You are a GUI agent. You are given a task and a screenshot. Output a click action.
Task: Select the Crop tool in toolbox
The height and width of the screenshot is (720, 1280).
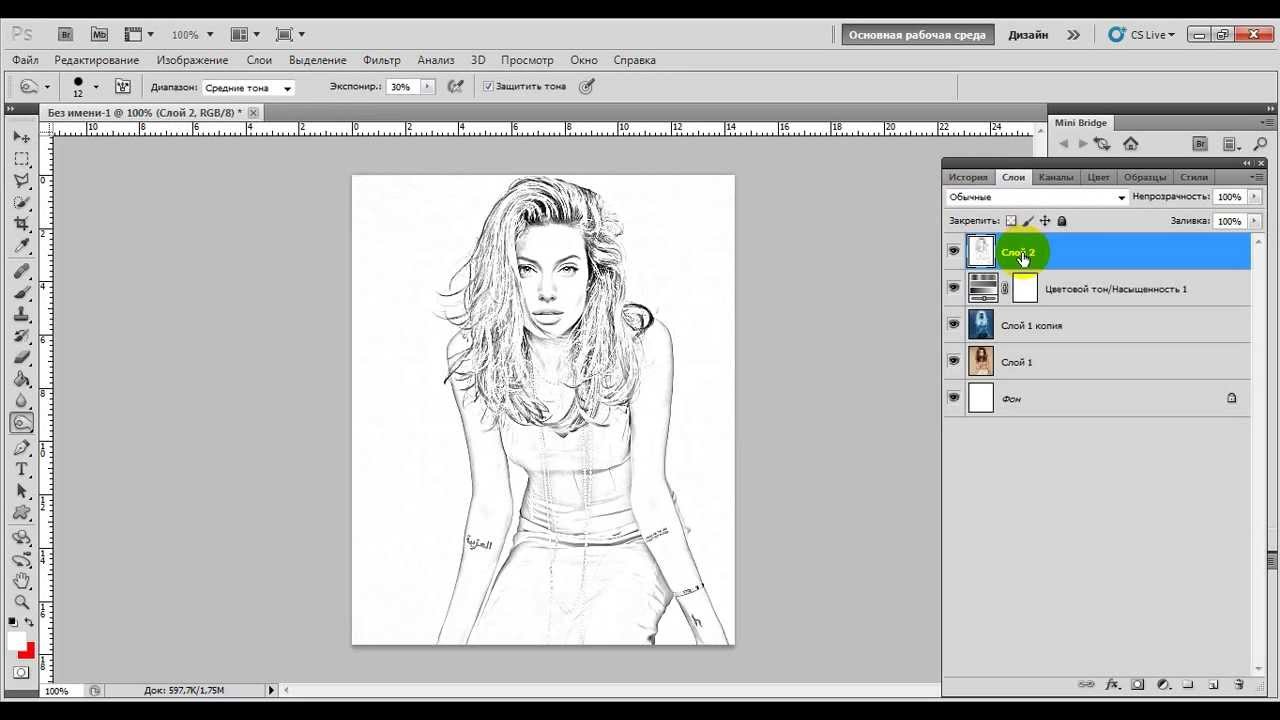pyautogui.click(x=21, y=224)
